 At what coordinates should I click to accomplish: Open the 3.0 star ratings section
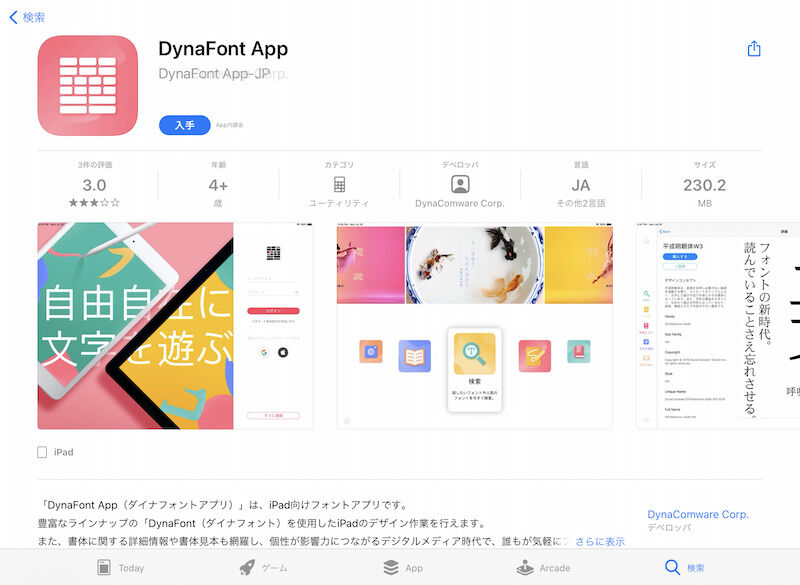point(94,185)
